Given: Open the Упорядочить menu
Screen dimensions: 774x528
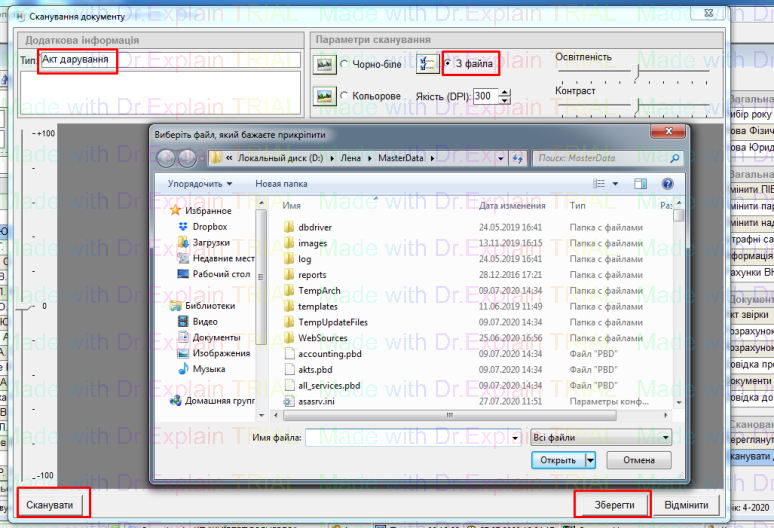Looking at the screenshot, I should click(199, 184).
